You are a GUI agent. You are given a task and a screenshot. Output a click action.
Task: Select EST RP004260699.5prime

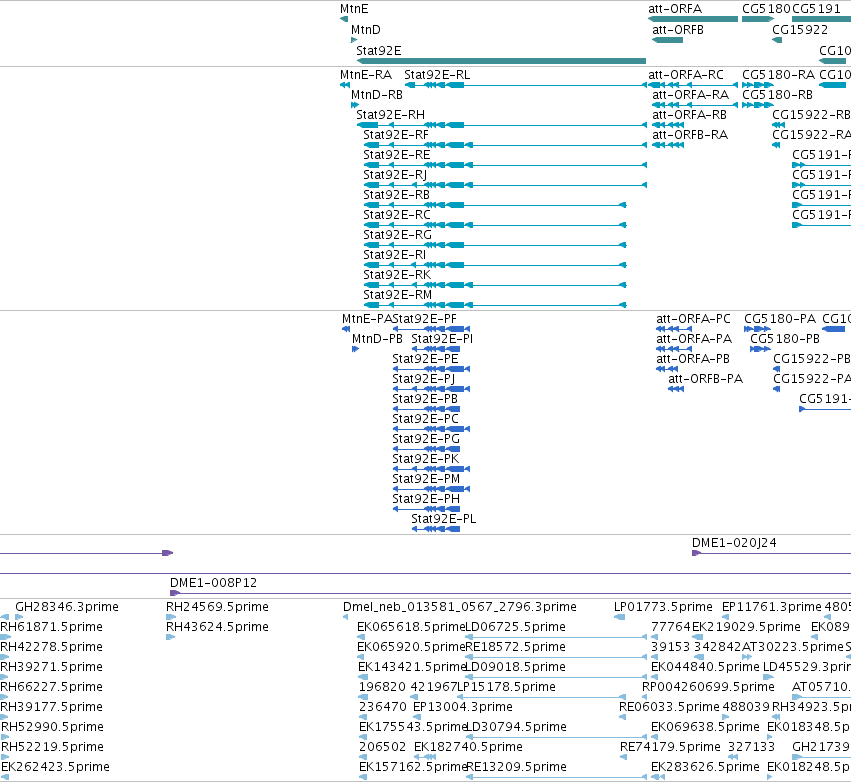(708, 687)
